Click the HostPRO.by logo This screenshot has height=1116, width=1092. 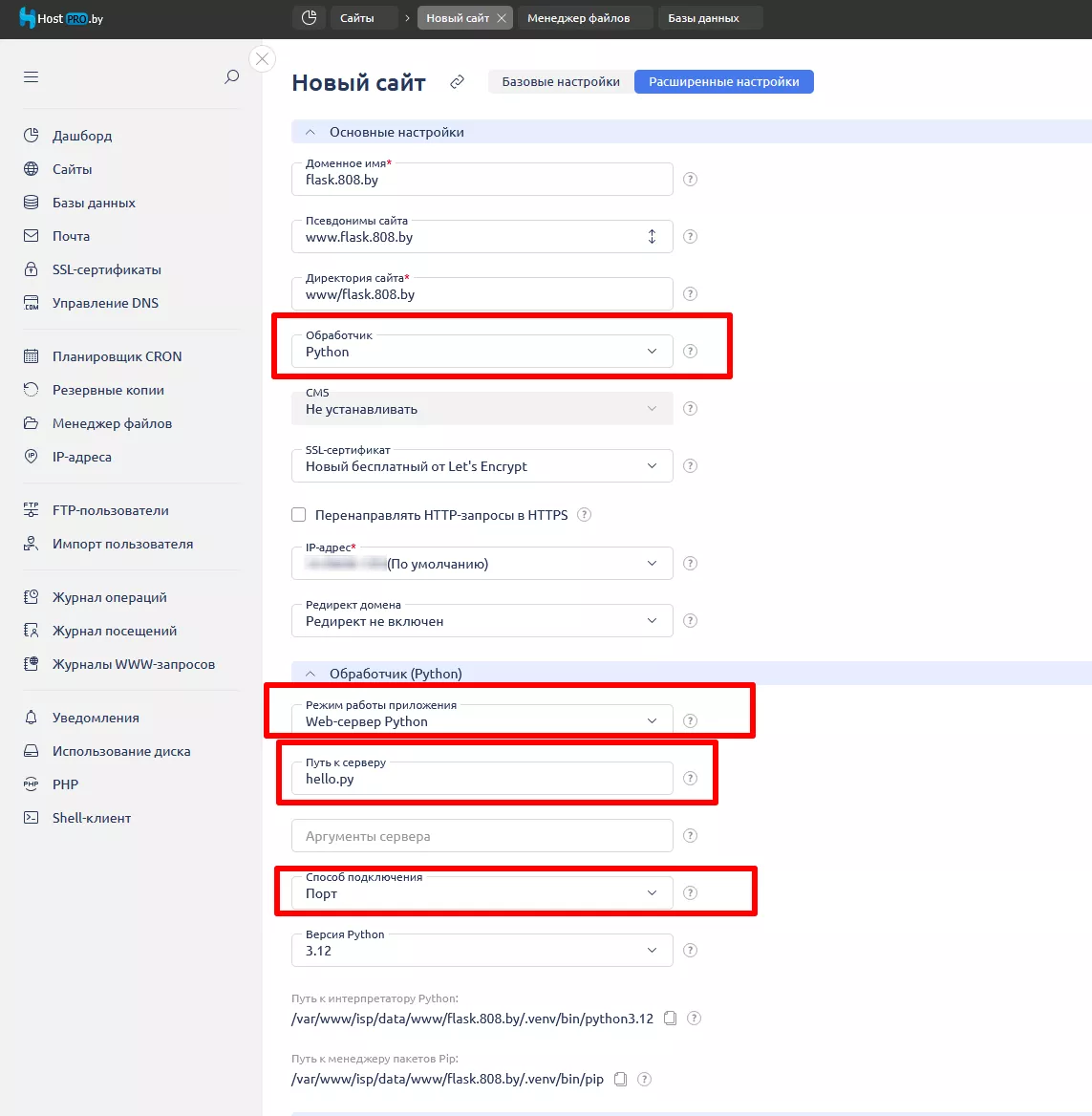pos(61,18)
